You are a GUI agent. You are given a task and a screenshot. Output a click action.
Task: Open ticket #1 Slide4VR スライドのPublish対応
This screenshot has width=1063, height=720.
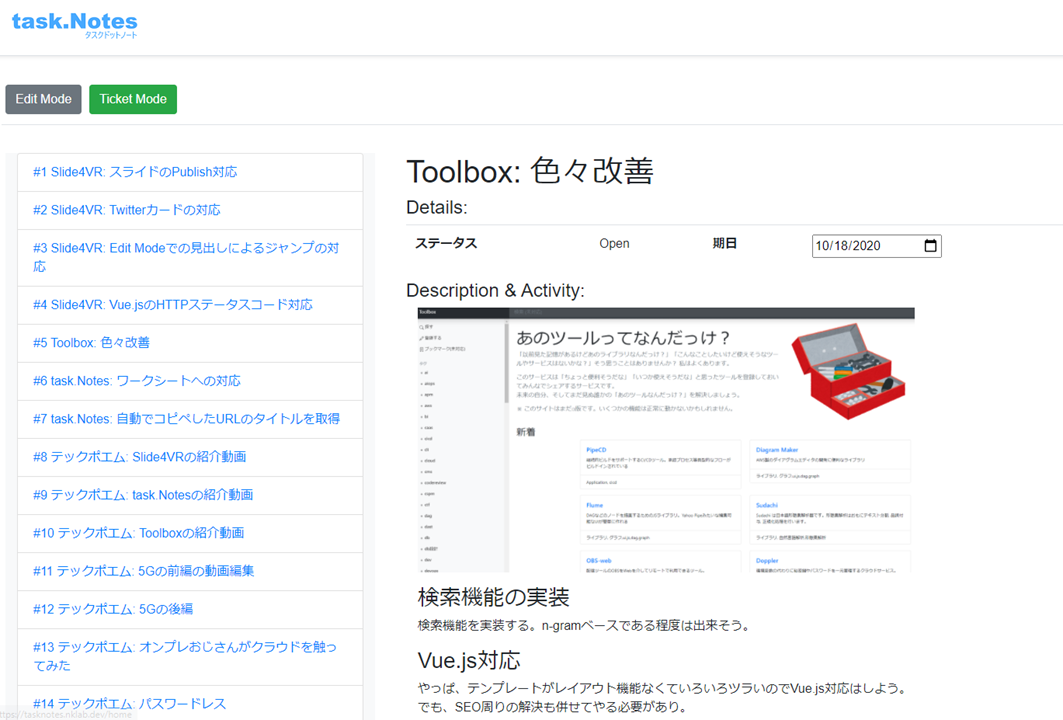click(190, 172)
